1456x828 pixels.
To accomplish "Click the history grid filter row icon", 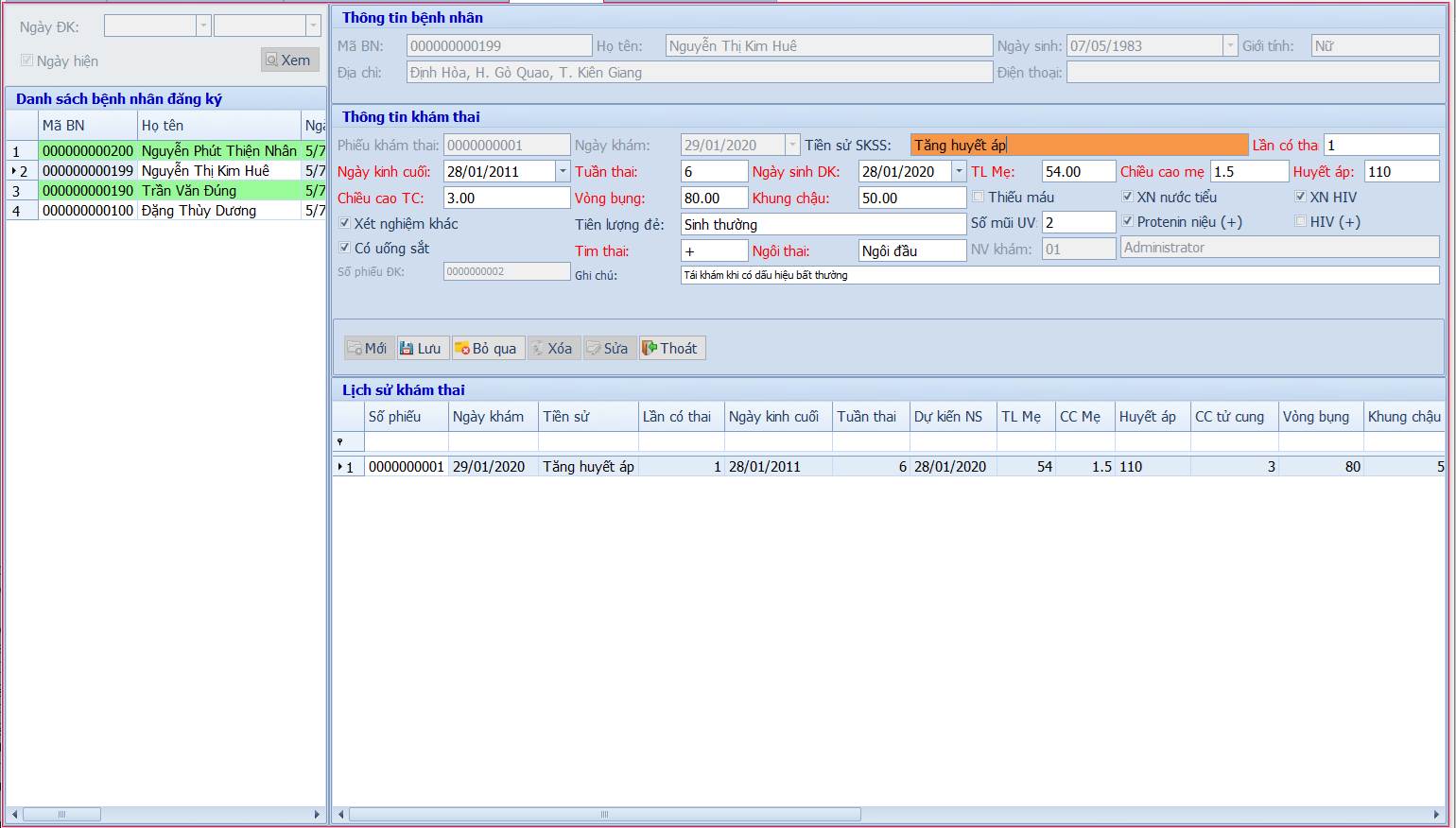I will 341,441.
